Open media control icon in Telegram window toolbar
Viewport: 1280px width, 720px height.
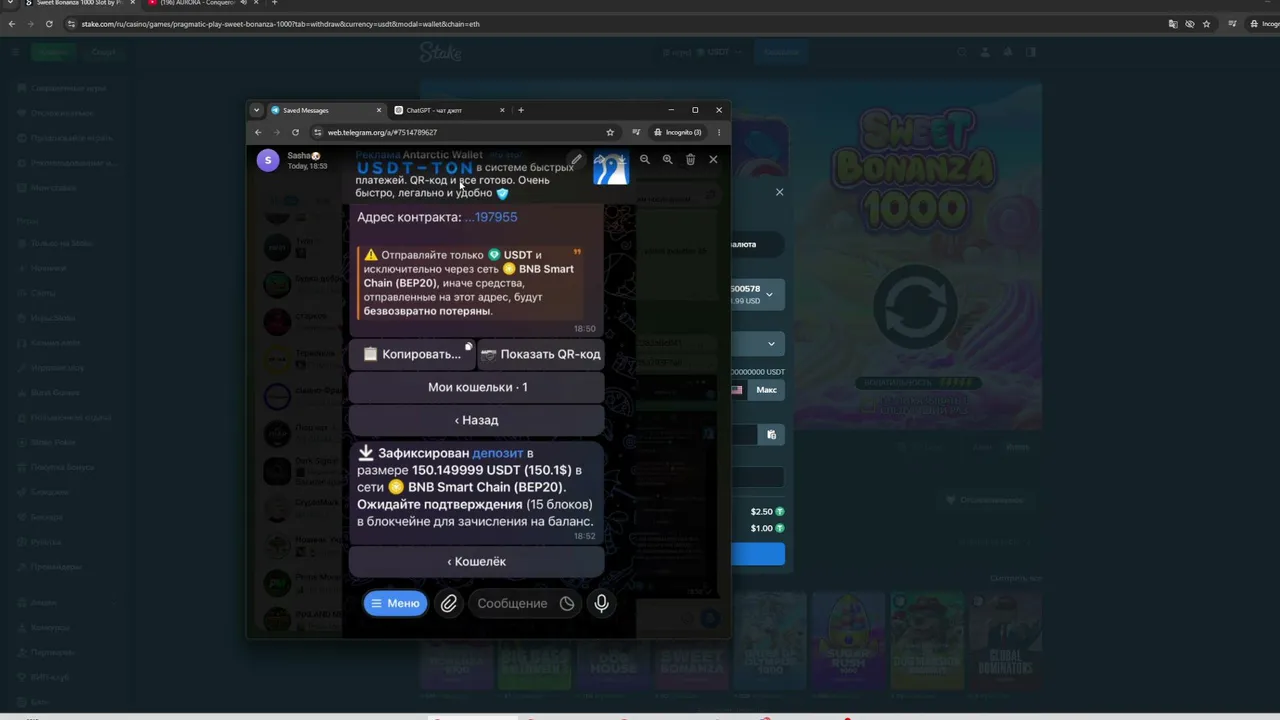(636, 132)
